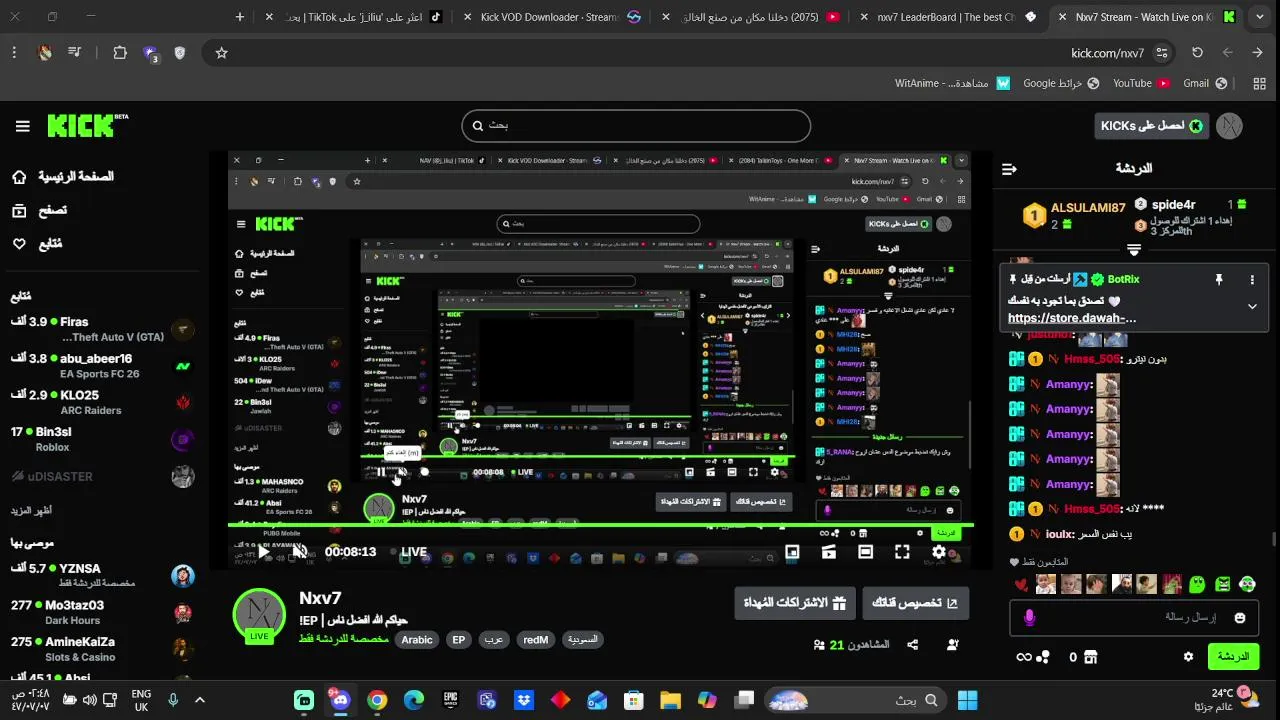Select the EP tag

tap(459, 640)
